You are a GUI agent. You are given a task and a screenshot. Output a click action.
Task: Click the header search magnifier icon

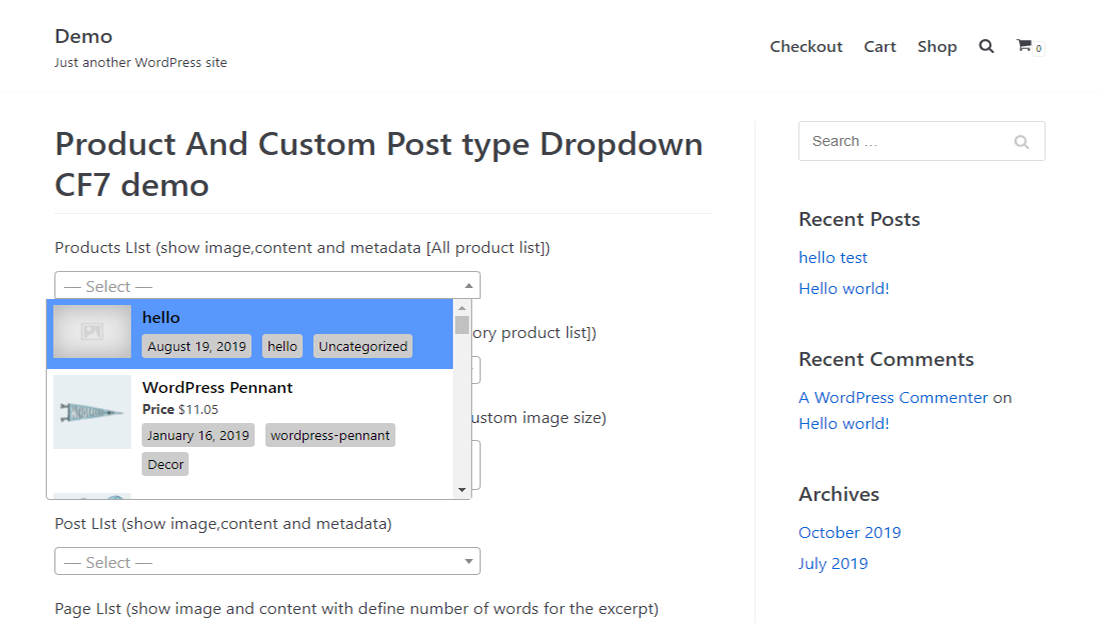point(986,46)
